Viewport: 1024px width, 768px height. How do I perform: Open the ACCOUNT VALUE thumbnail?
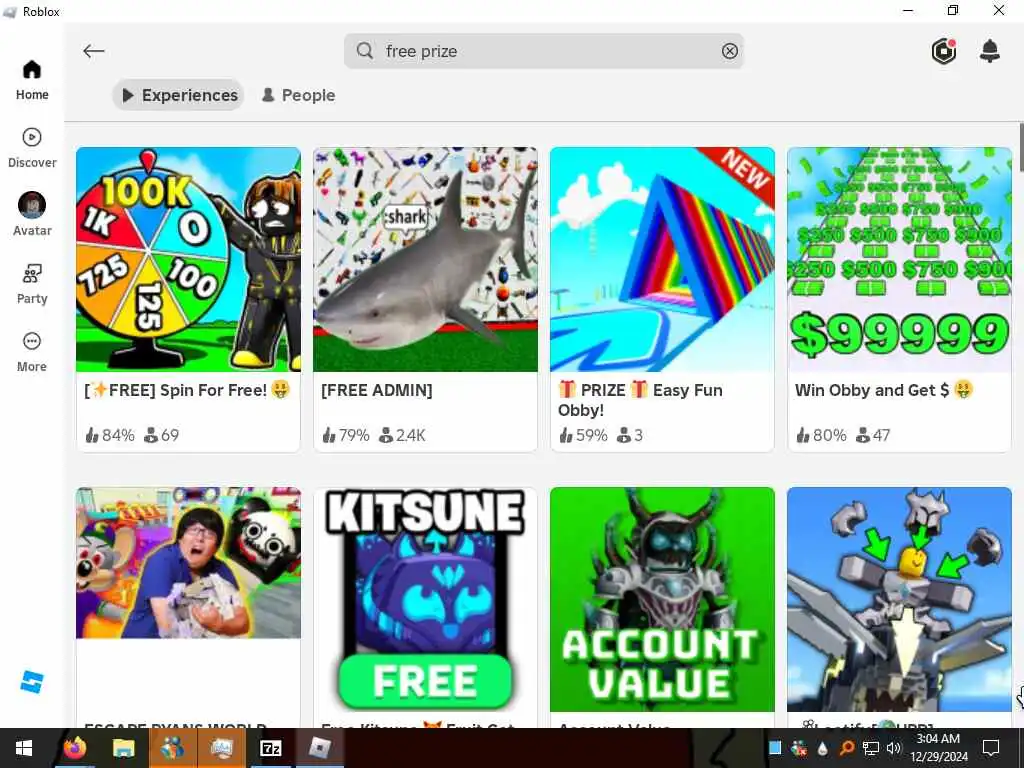pos(662,600)
